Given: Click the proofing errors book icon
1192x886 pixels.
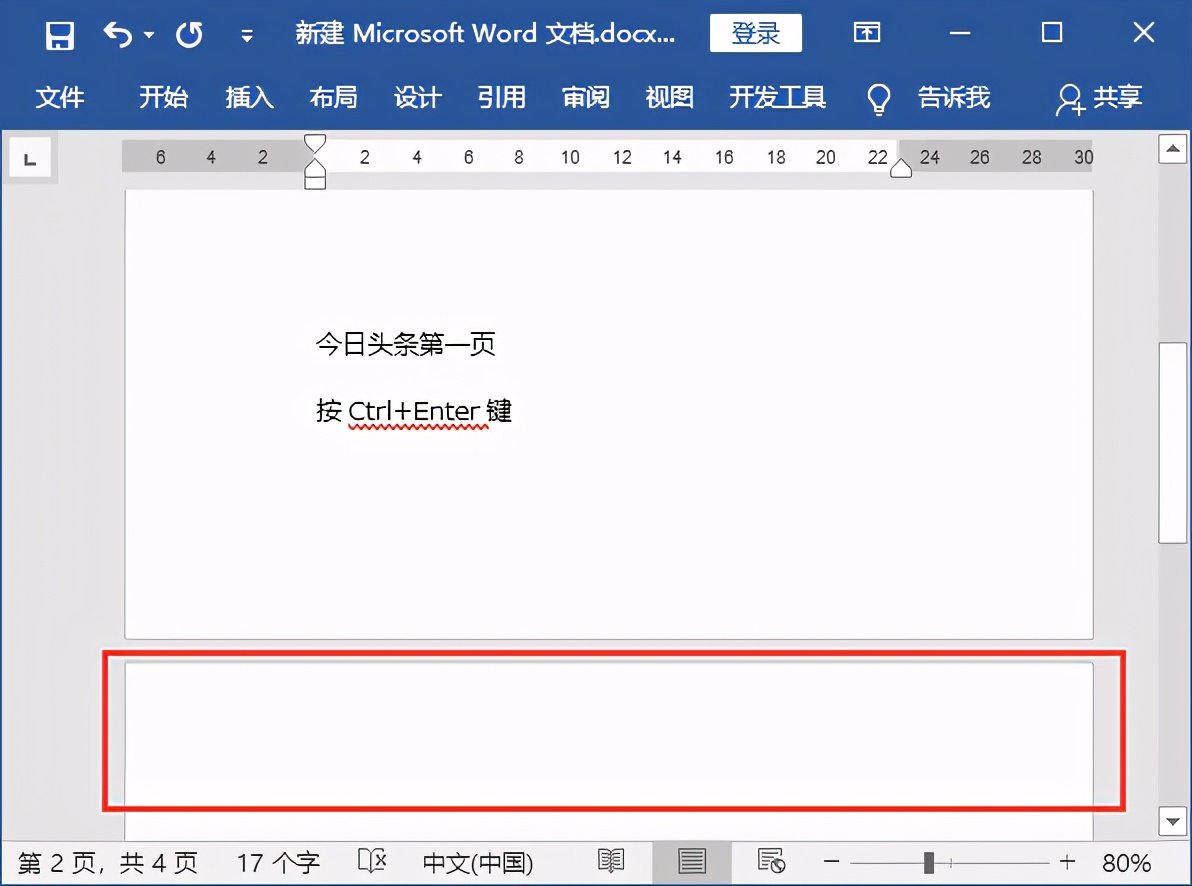Looking at the screenshot, I should click(x=372, y=861).
